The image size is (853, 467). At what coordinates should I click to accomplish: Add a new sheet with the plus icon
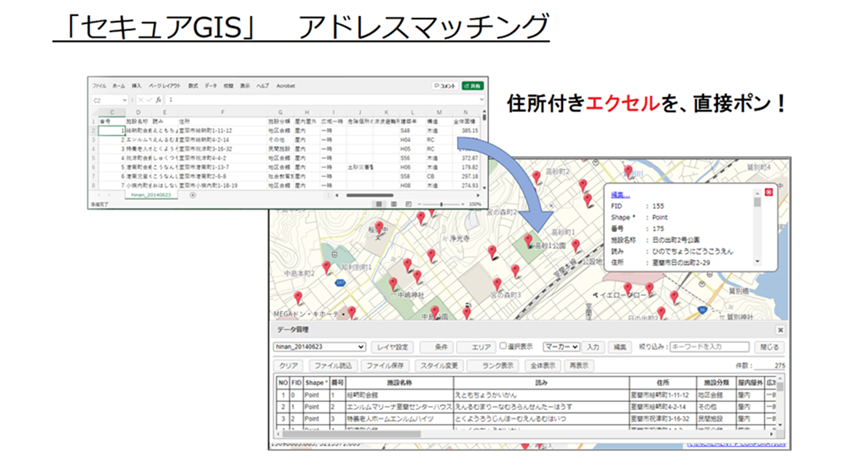point(193,195)
